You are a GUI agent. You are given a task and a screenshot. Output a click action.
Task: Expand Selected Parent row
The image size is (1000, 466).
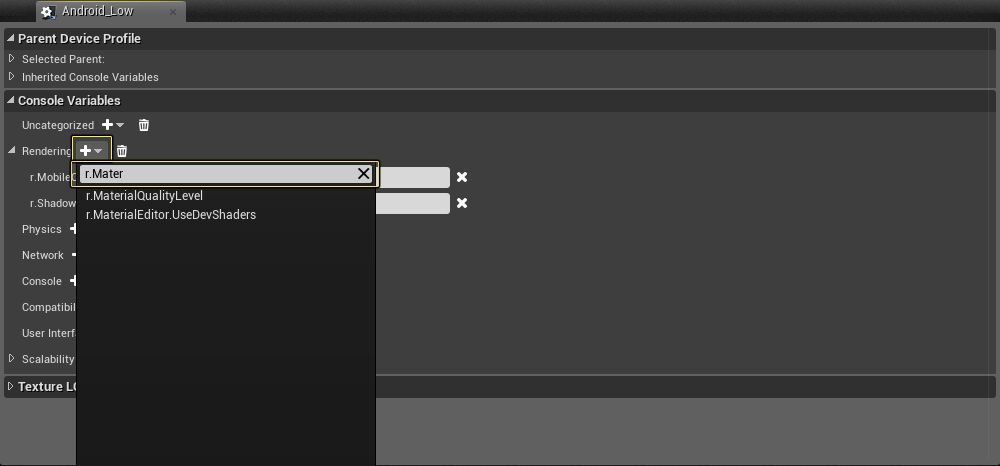(x=11, y=58)
